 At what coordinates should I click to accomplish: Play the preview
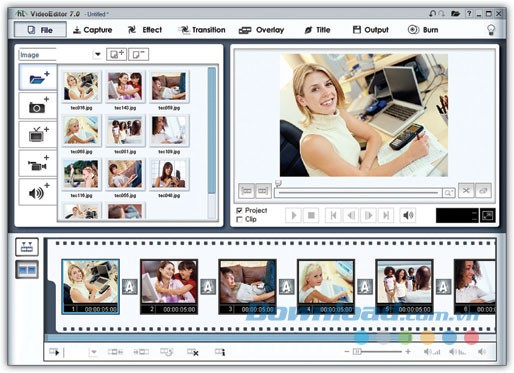pyautogui.click(x=294, y=215)
